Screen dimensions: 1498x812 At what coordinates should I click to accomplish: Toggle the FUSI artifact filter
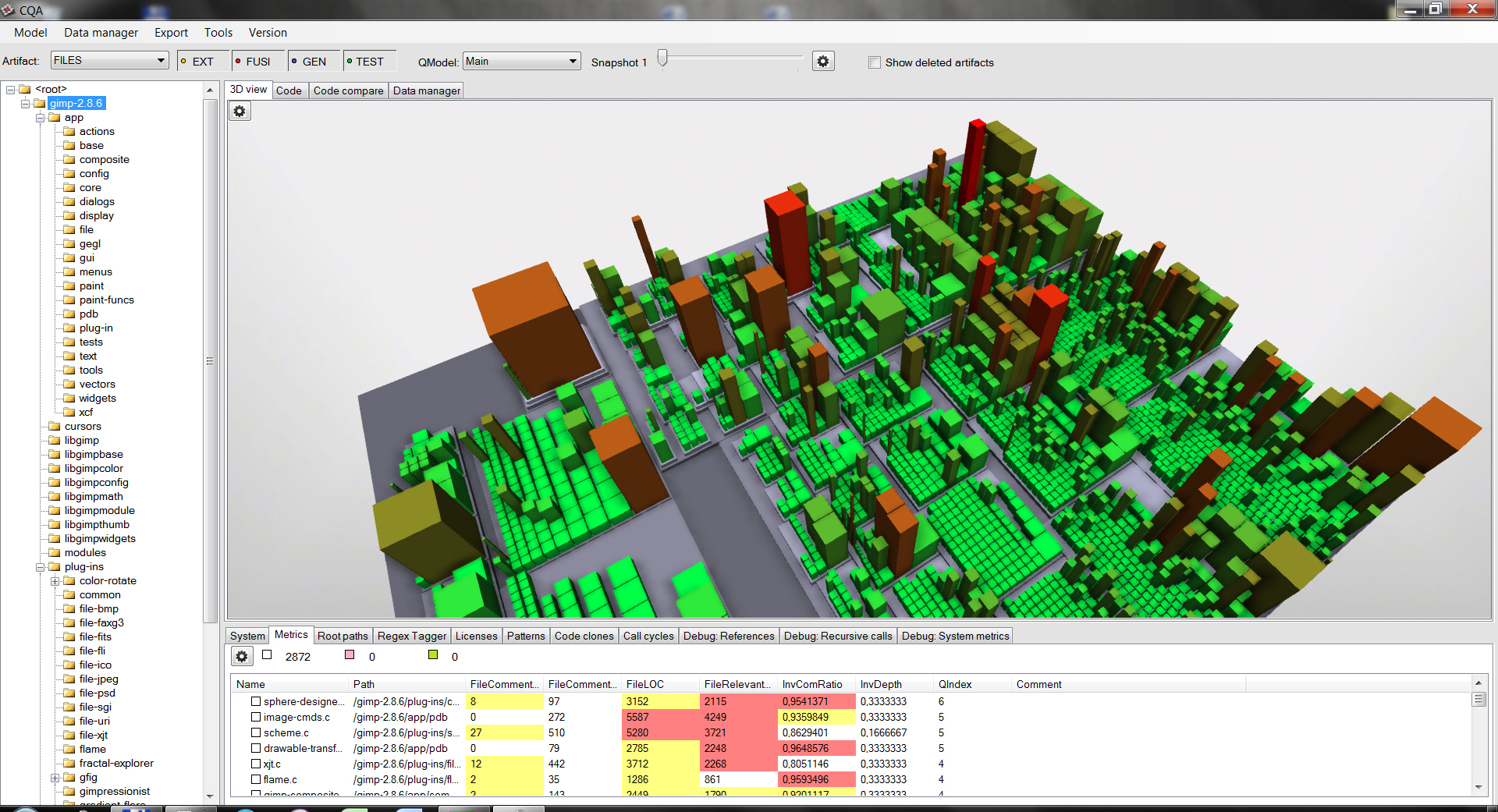coord(257,62)
